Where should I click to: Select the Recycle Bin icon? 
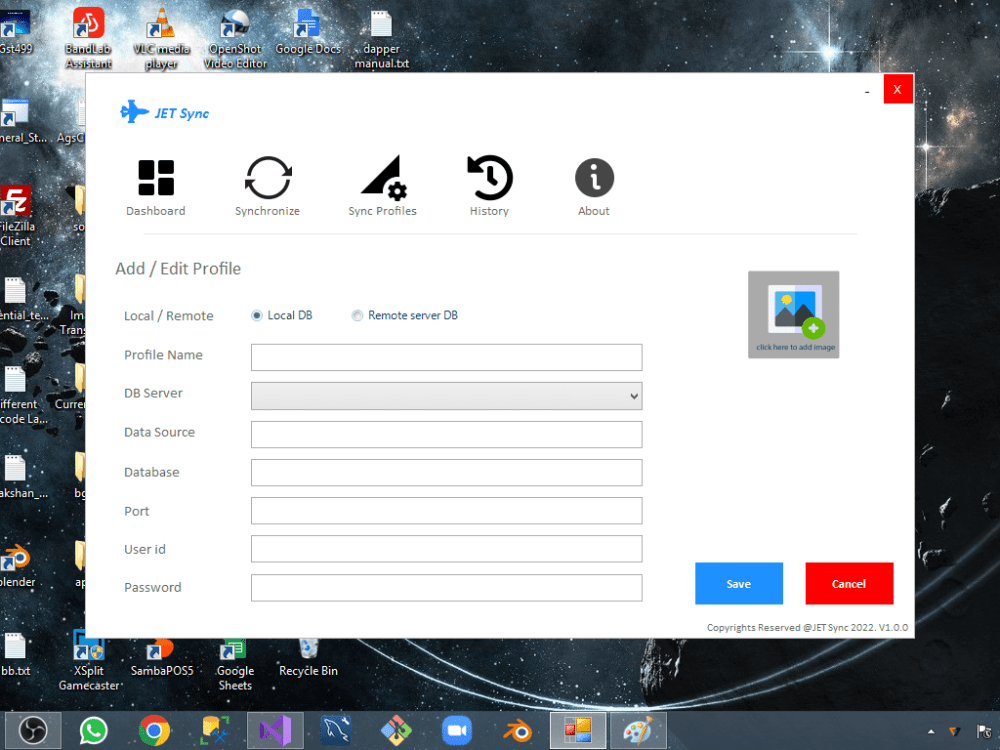pos(308,657)
